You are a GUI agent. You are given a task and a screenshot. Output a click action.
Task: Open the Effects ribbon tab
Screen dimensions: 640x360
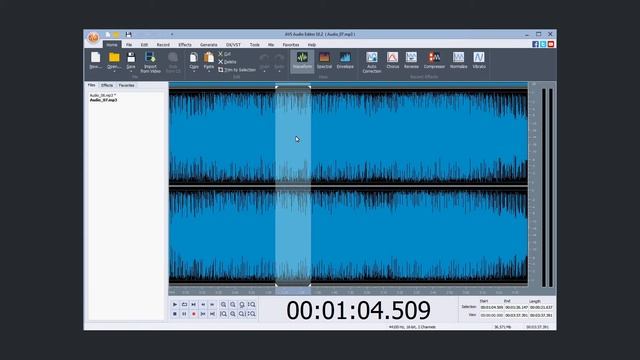pos(185,44)
